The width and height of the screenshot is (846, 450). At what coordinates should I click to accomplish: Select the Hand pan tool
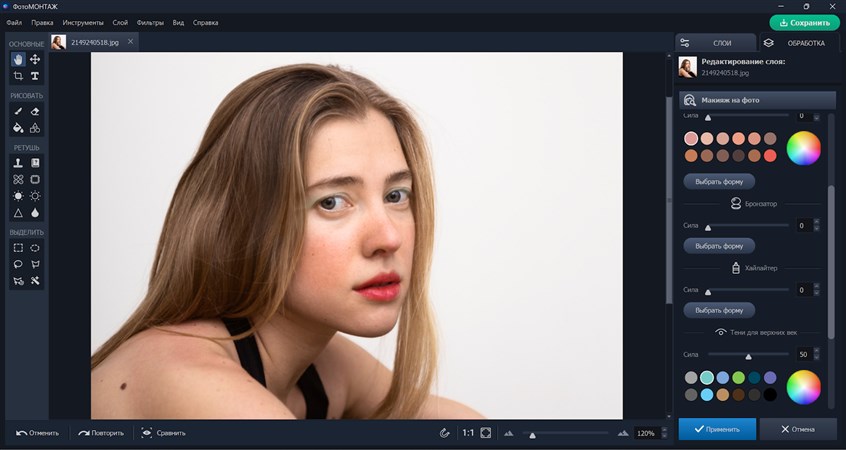point(18,60)
